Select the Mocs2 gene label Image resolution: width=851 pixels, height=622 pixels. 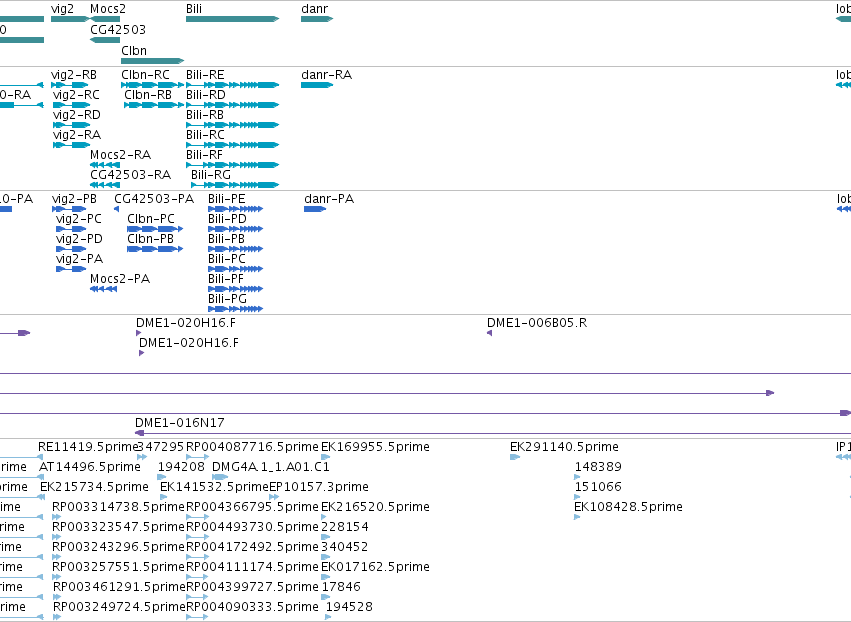tap(108, 9)
